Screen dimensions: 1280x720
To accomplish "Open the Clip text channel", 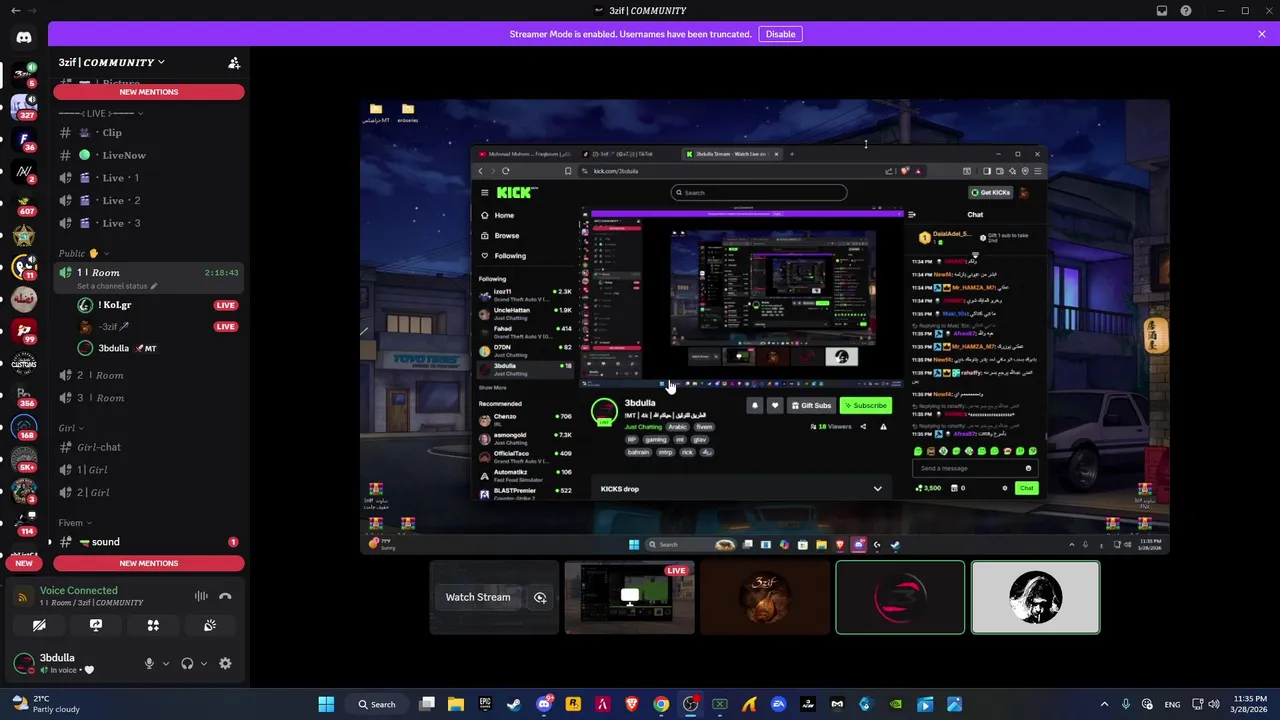I will tap(149, 132).
